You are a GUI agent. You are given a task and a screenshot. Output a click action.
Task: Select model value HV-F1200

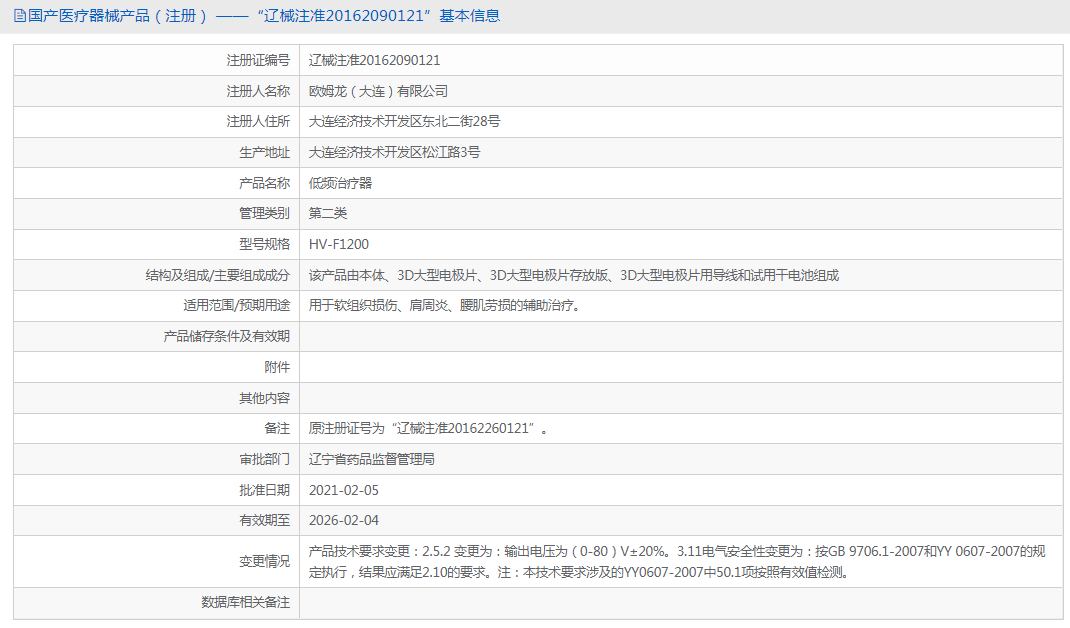pyautogui.click(x=339, y=244)
